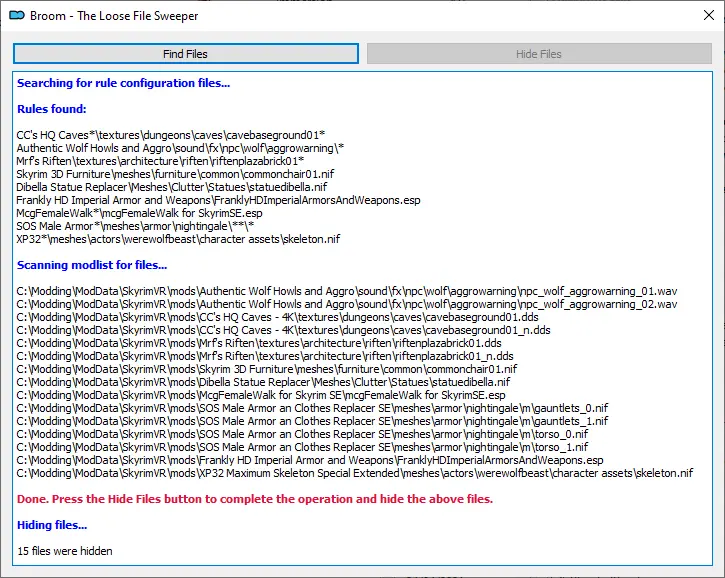Select the 'Hiding files...' heading
This screenshot has height=578, width=725.
coord(52,525)
